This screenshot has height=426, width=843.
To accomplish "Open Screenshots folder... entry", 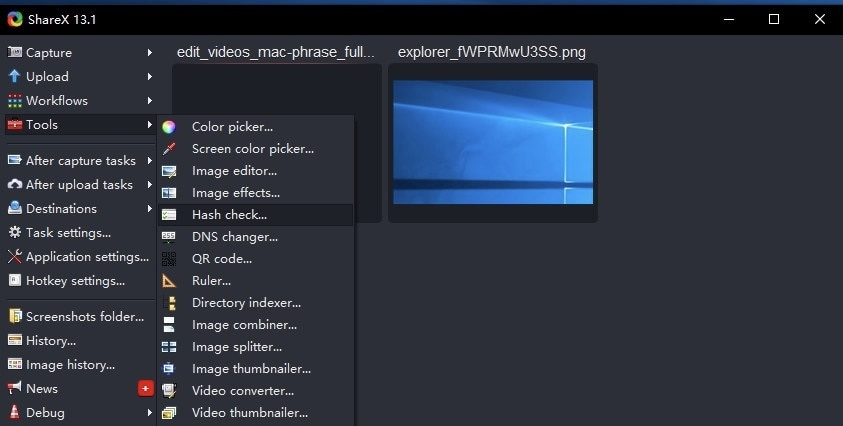I will (x=80, y=316).
